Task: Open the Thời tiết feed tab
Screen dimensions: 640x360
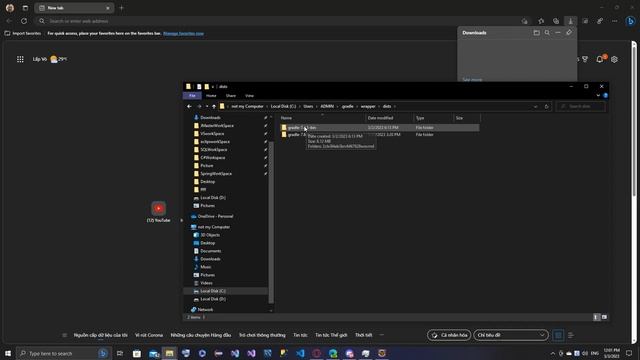Action: pyautogui.click(x=363, y=335)
